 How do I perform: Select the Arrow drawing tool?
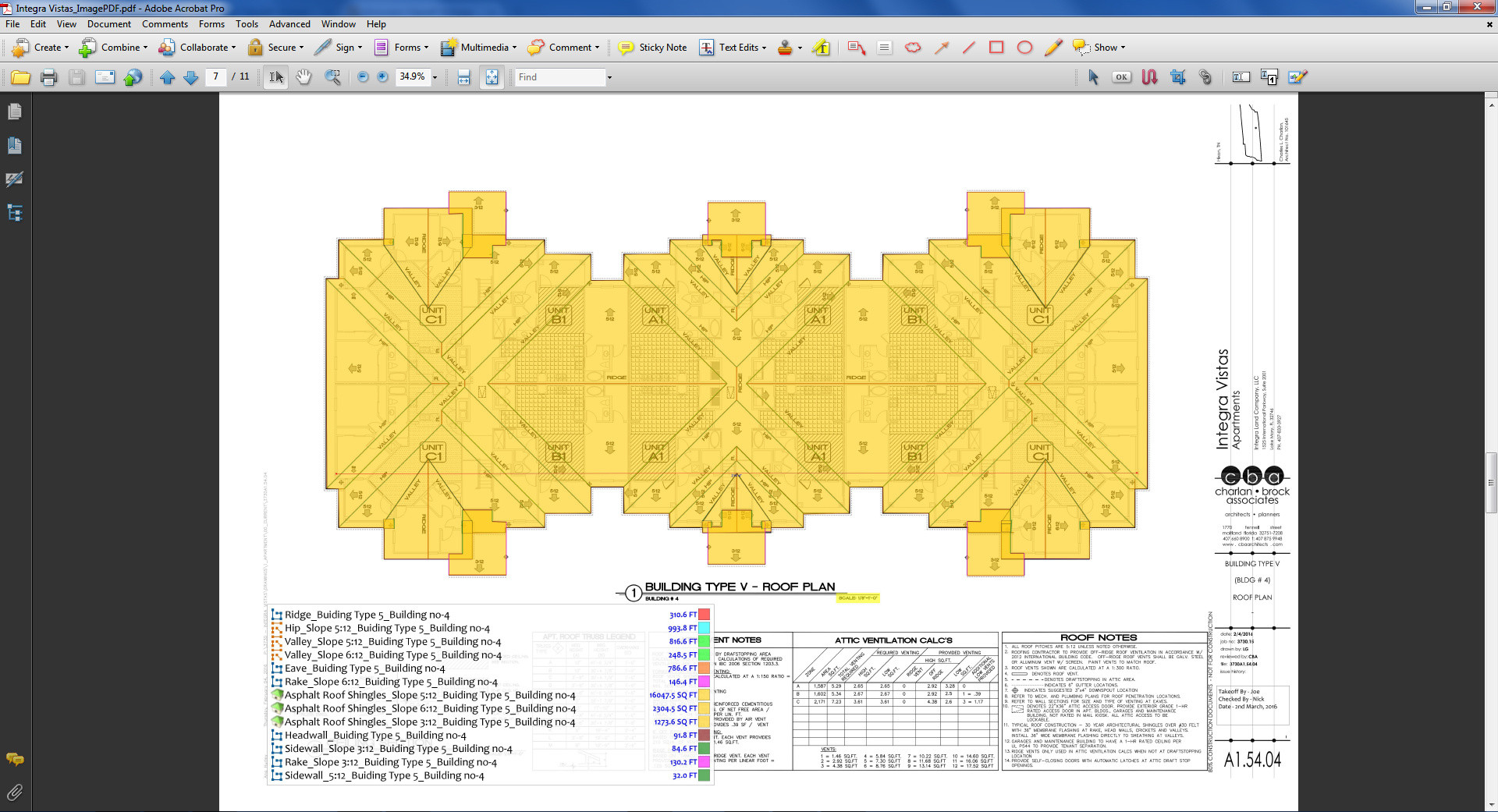tap(942, 48)
